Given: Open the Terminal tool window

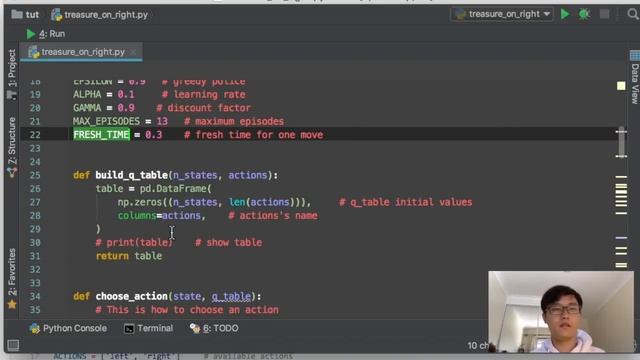Looking at the screenshot, I should click(x=149, y=328).
